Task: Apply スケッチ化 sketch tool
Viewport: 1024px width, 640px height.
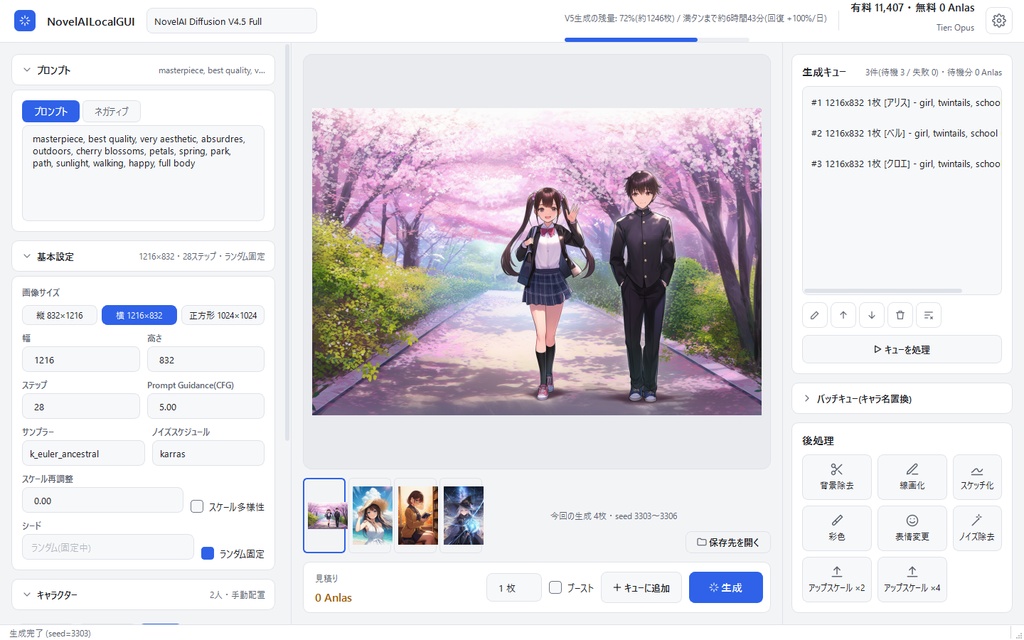Action: 977,477
